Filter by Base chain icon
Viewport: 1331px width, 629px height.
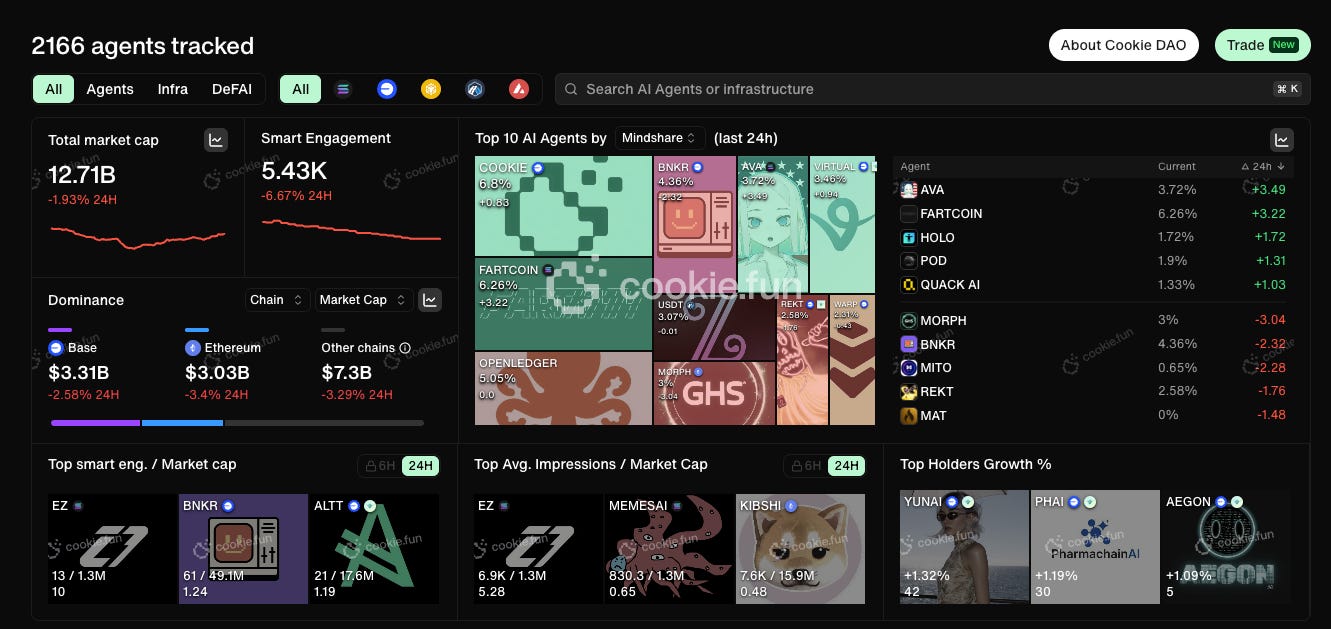click(387, 89)
